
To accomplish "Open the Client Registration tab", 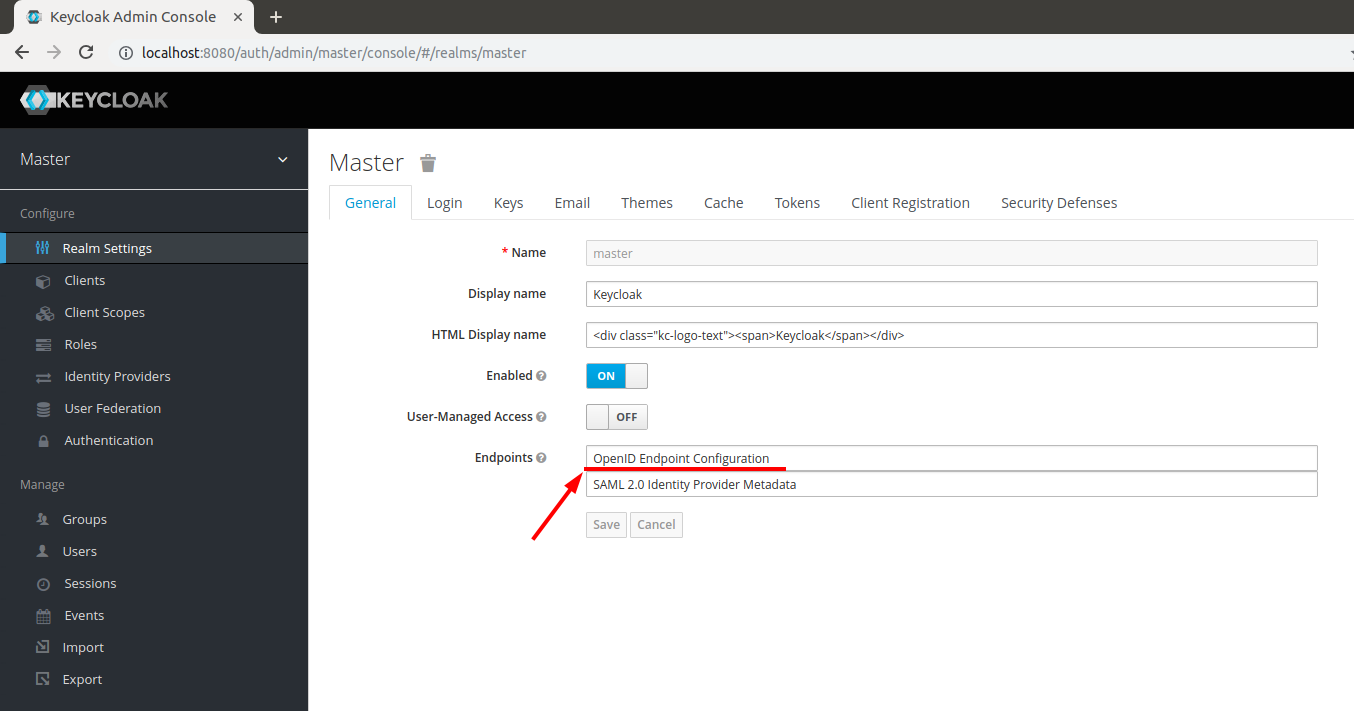I will (x=911, y=203).
